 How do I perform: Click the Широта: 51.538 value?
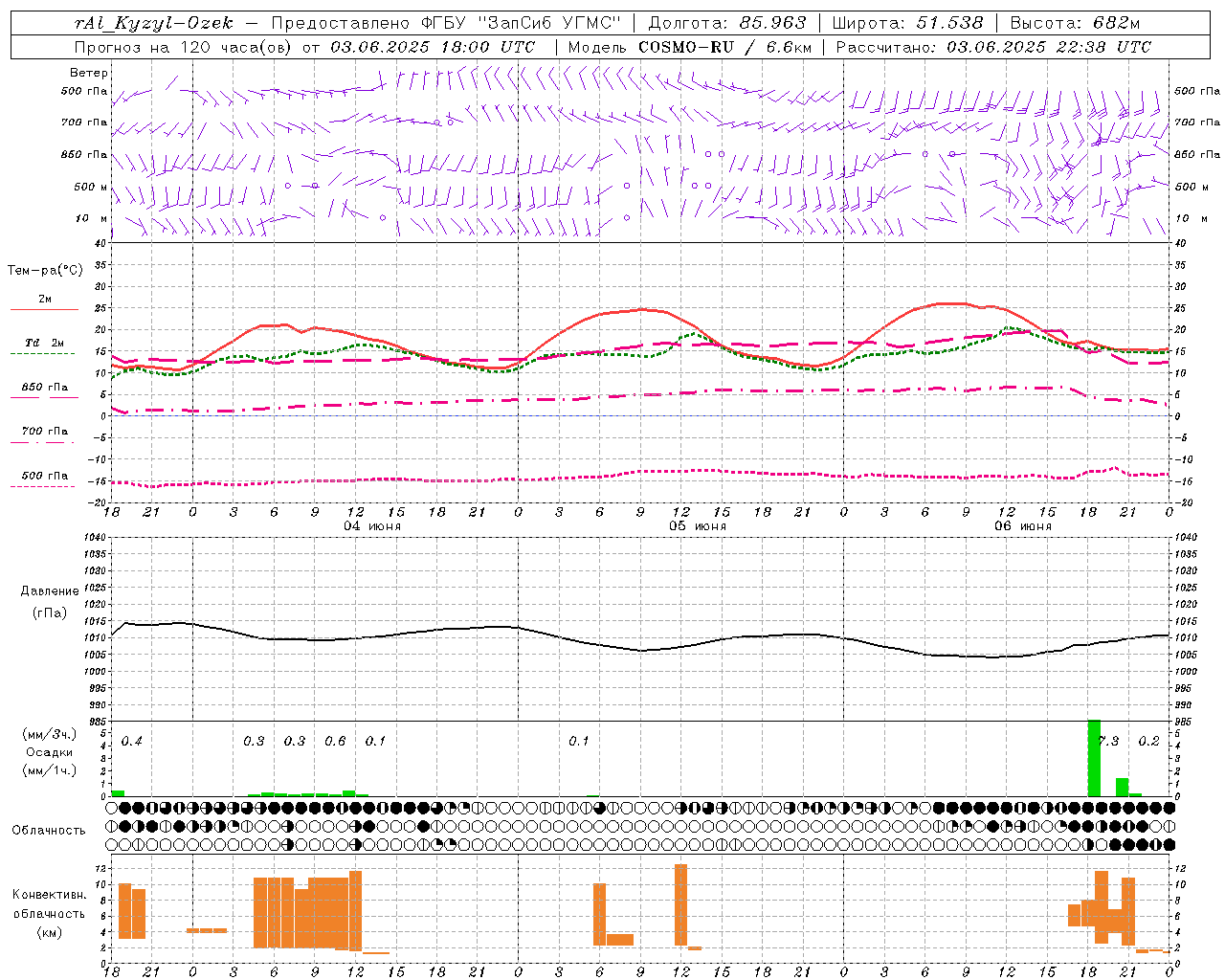907,23
